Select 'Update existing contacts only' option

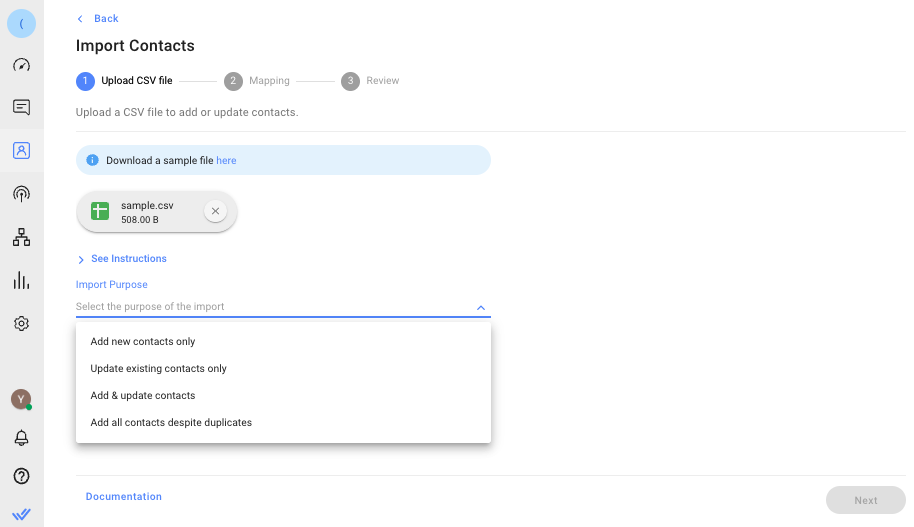click(158, 369)
